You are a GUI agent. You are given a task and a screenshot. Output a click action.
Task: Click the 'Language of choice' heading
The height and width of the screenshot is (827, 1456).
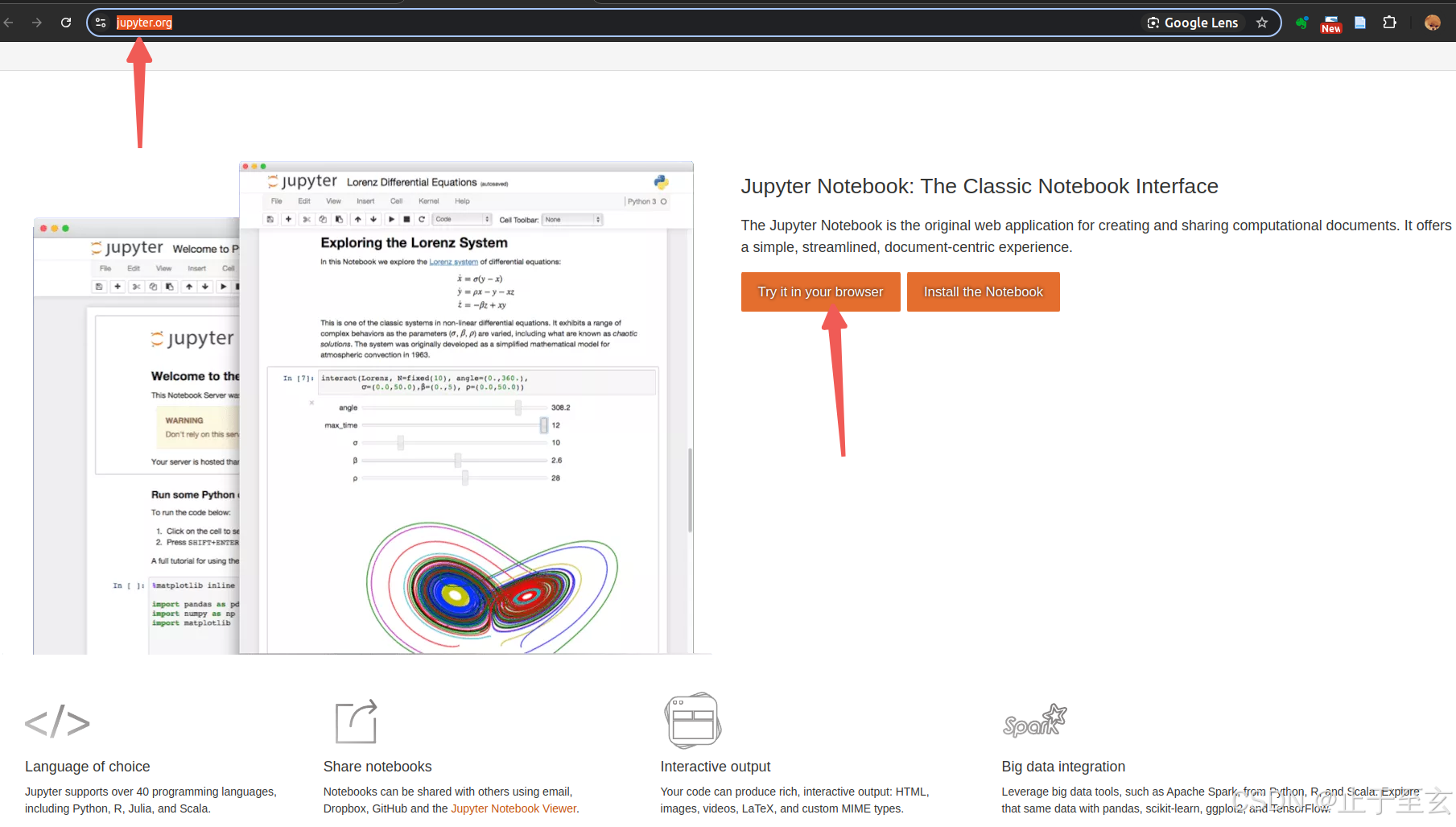[87, 767]
